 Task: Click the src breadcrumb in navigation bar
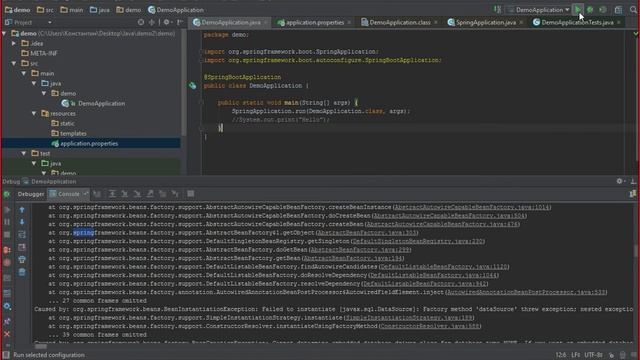tap(45, 10)
